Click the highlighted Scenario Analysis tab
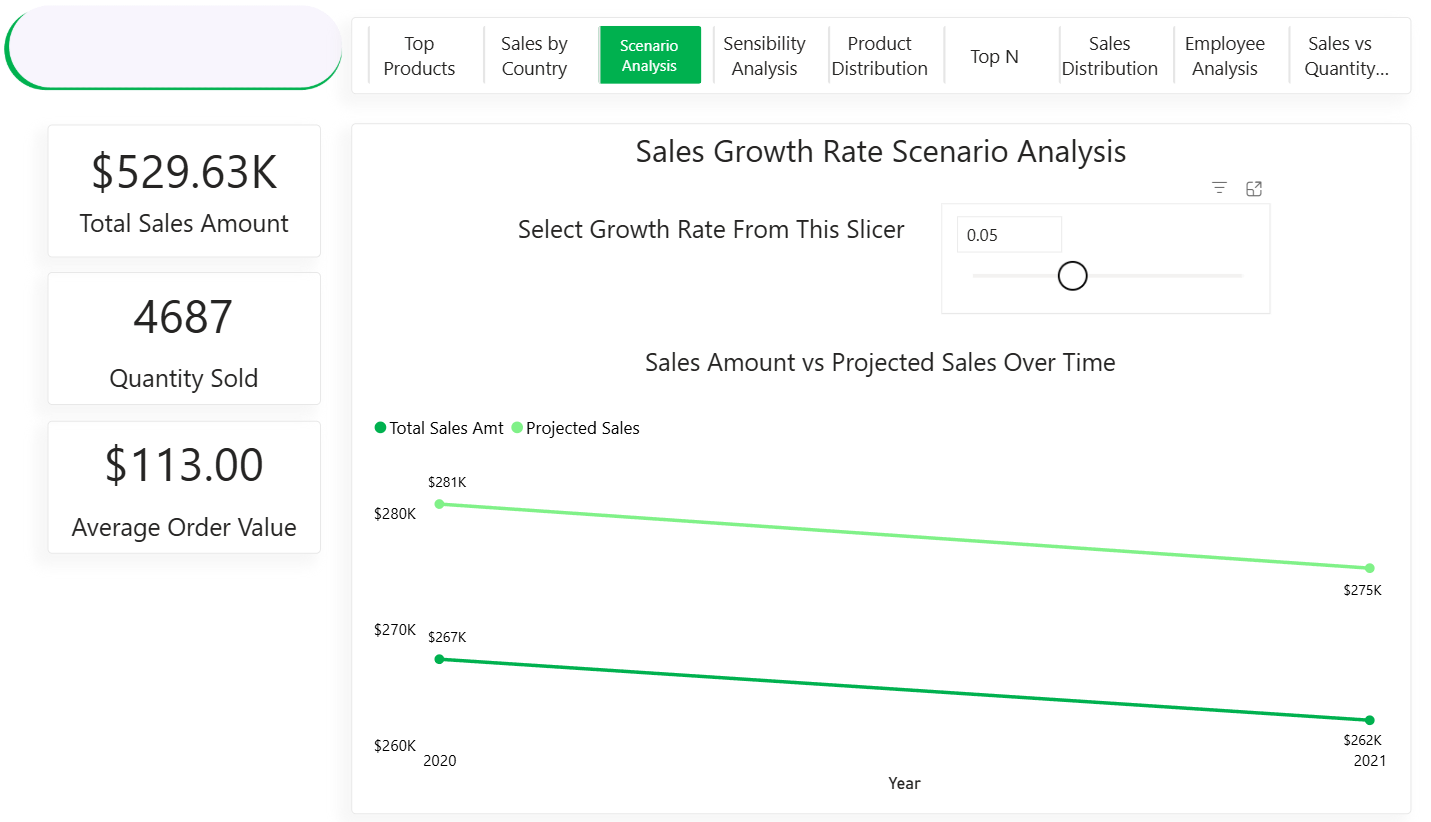 650,55
